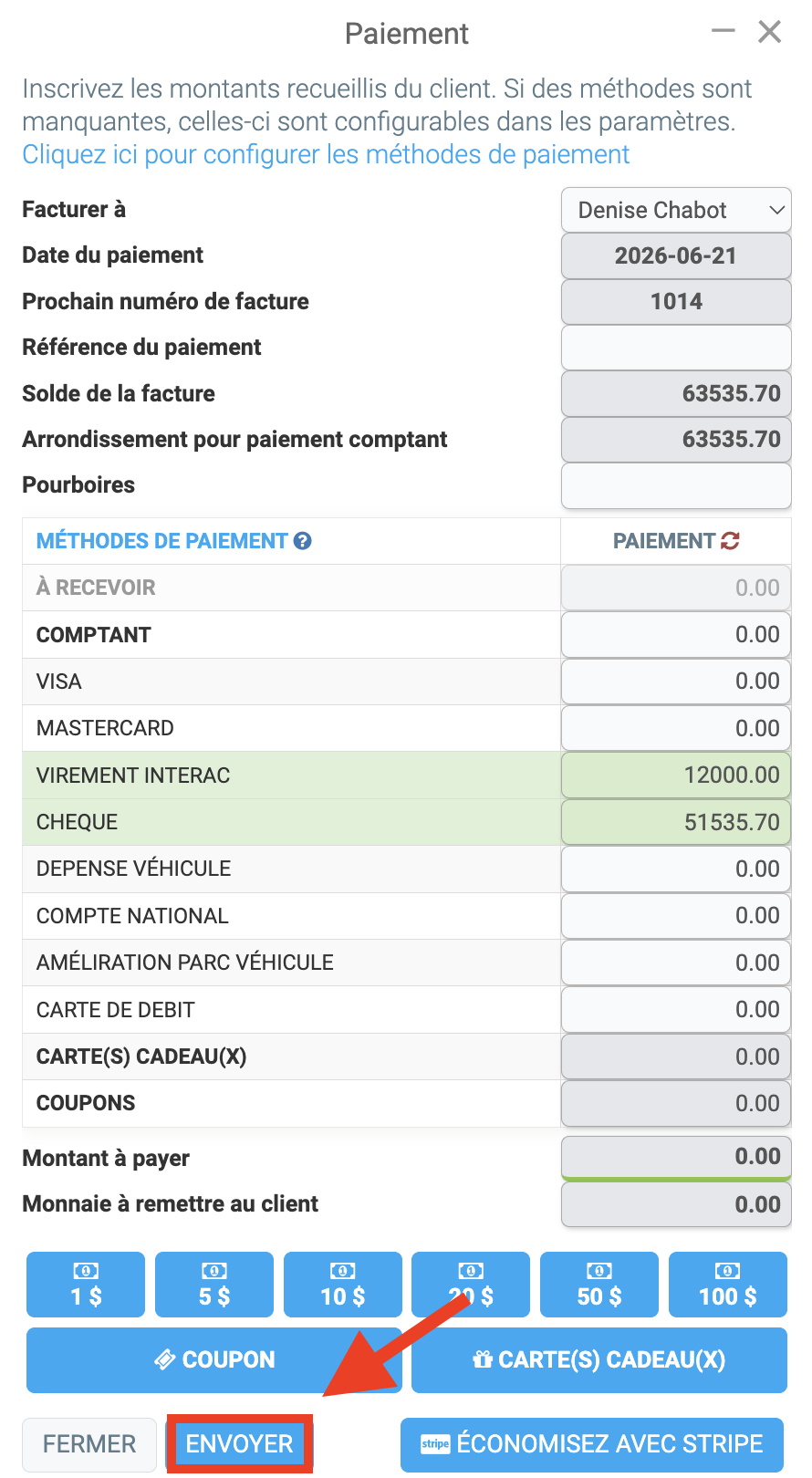The image size is (812, 1478).
Task: Add 100 $ cash bill
Action: click(728, 1285)
